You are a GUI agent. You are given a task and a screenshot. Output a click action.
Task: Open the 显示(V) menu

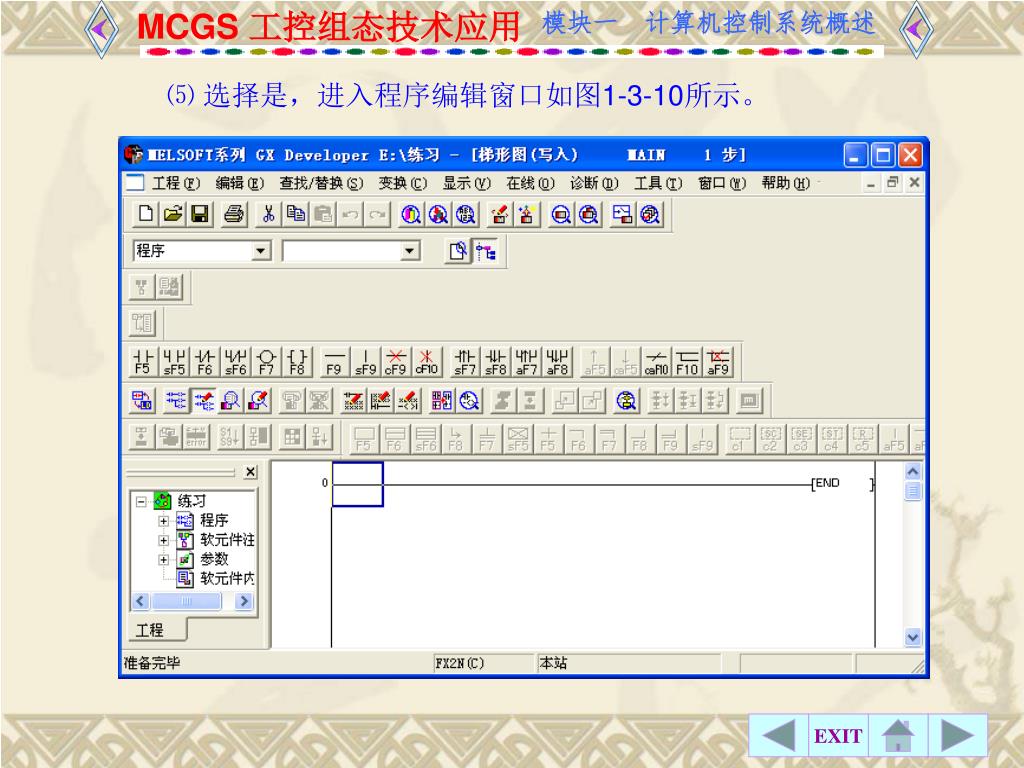pyautogui.click(x=466, y=184)
